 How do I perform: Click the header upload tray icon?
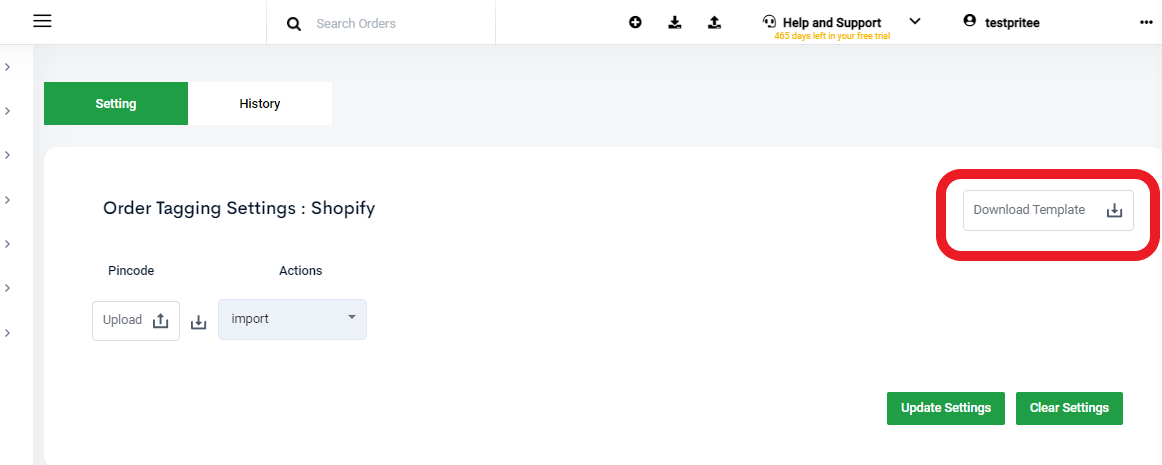pos(714,22)
